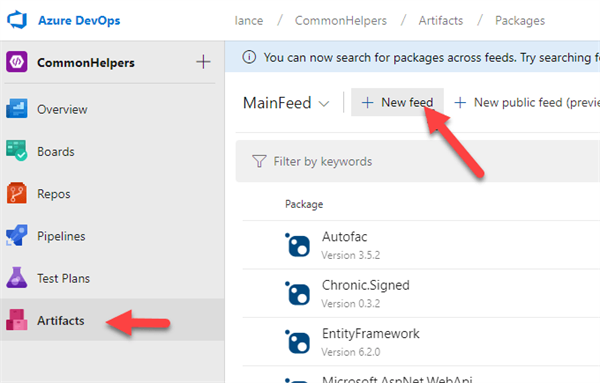This screenshot has width=600, height=383.
Task: Click the Pipelines rocket icon
Action: pos(16,235)
